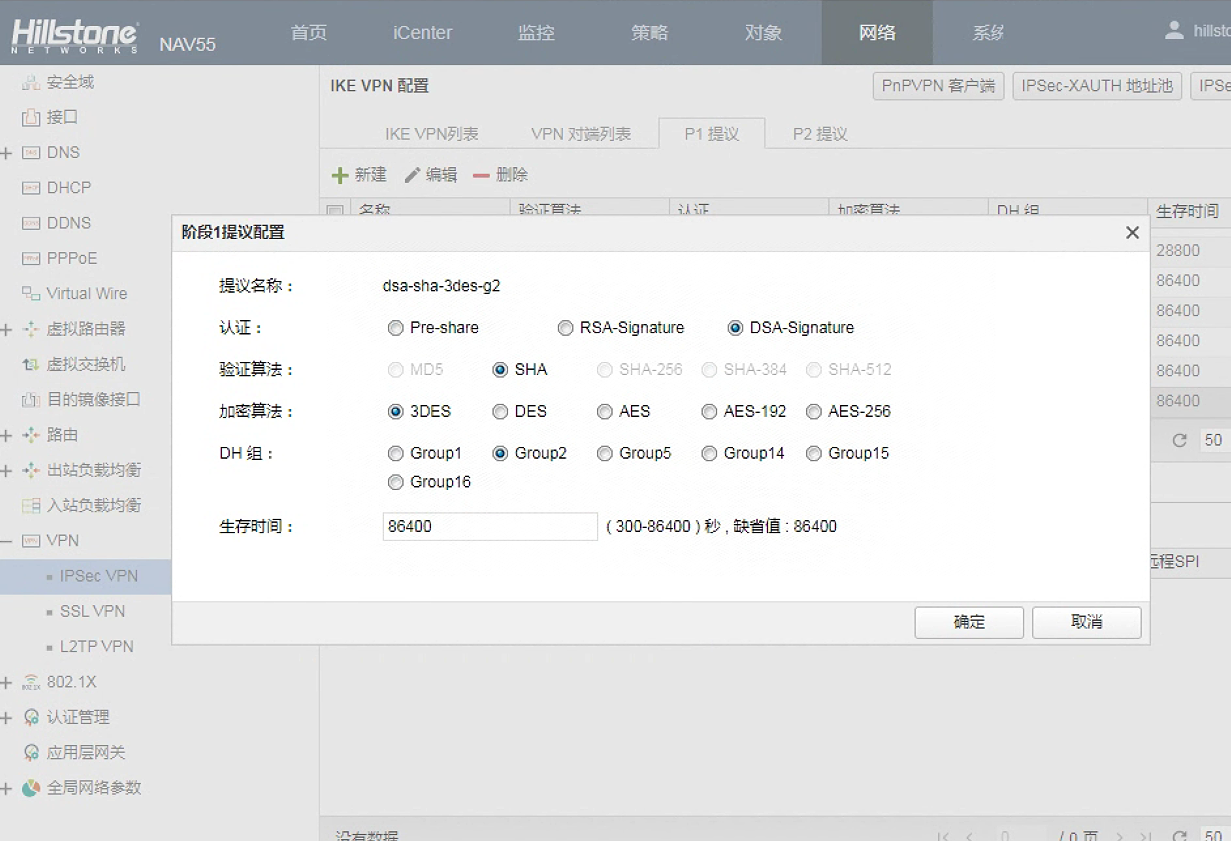Click the 生存时间 lifetime input field
The height and width of the screenshot is (841, 1231).
tap(490, 526)
